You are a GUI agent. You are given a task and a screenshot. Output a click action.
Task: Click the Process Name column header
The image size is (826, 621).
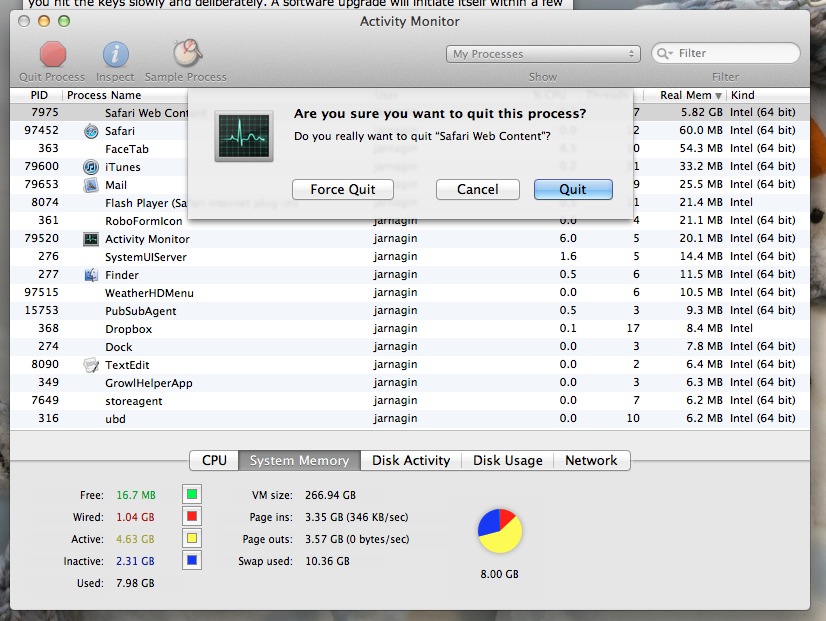(104, 95)
